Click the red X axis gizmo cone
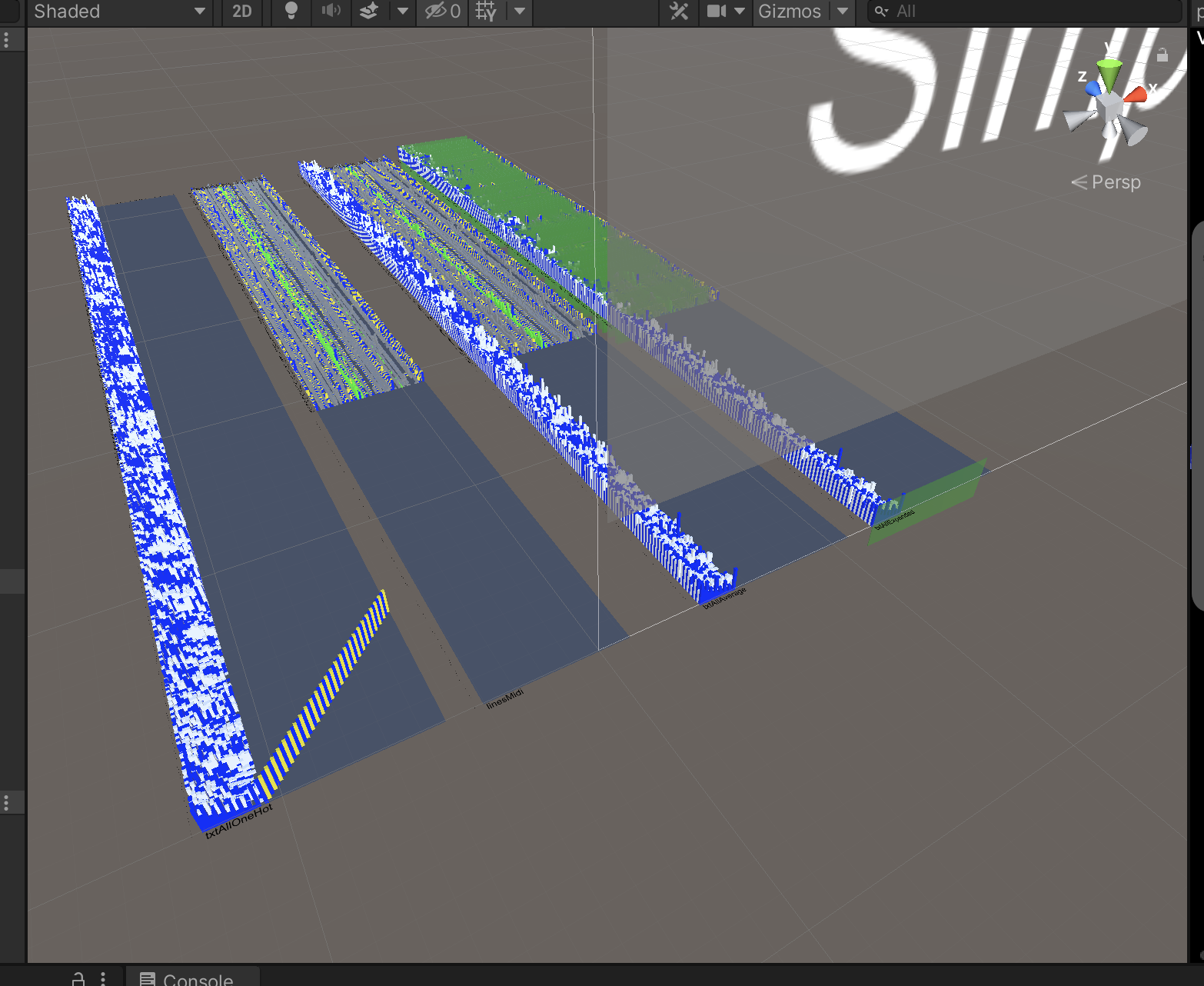 pos(1136,95)
